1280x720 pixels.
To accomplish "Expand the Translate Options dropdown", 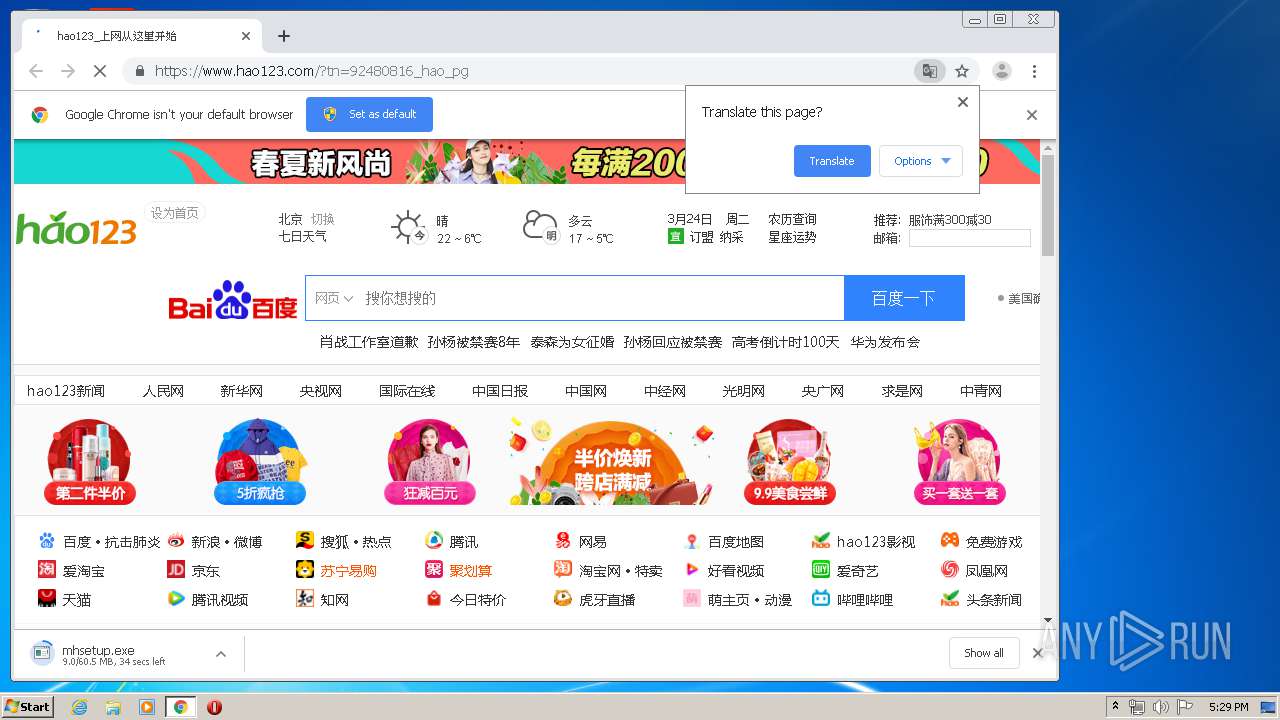I will (x=921, y=161).
